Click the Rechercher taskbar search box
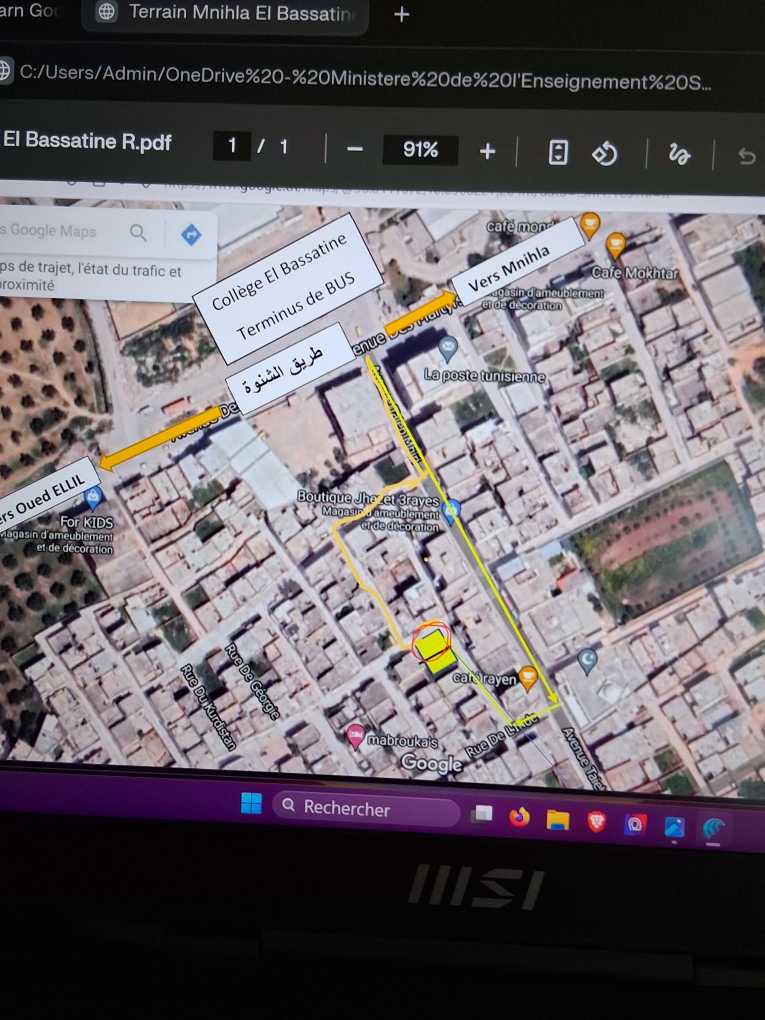This screenshot has height=1020, width=765. pyautogui.click(x=366, y=807)
